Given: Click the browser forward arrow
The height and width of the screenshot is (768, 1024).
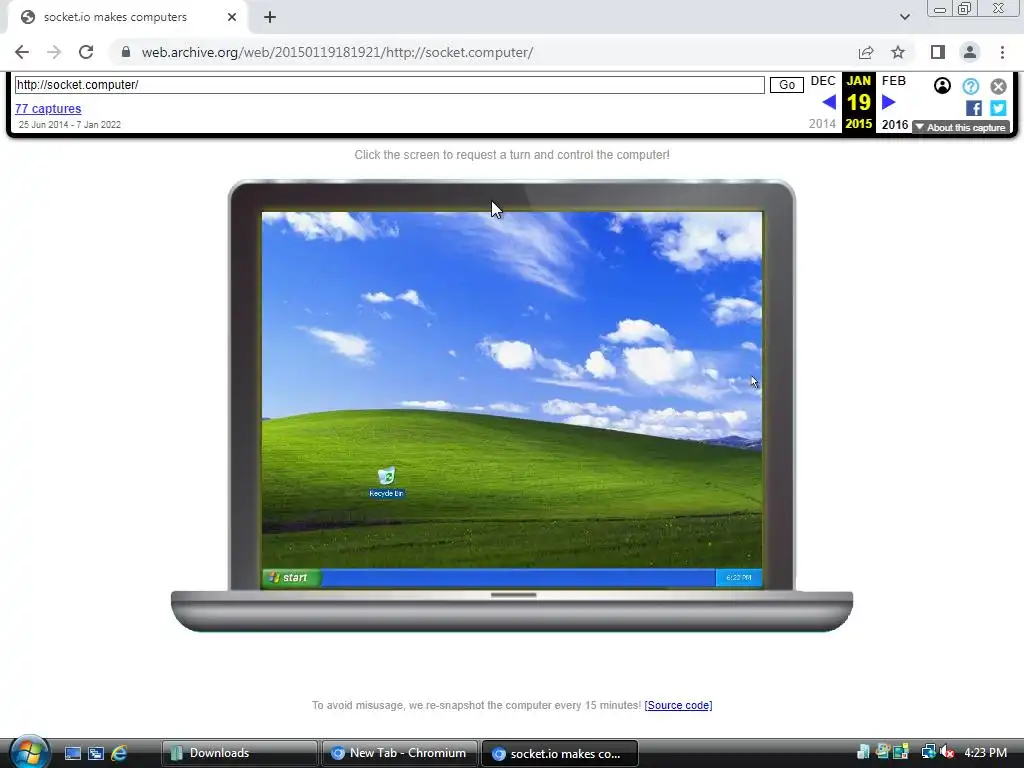Looking at the screenshot, I should (54, 52).
